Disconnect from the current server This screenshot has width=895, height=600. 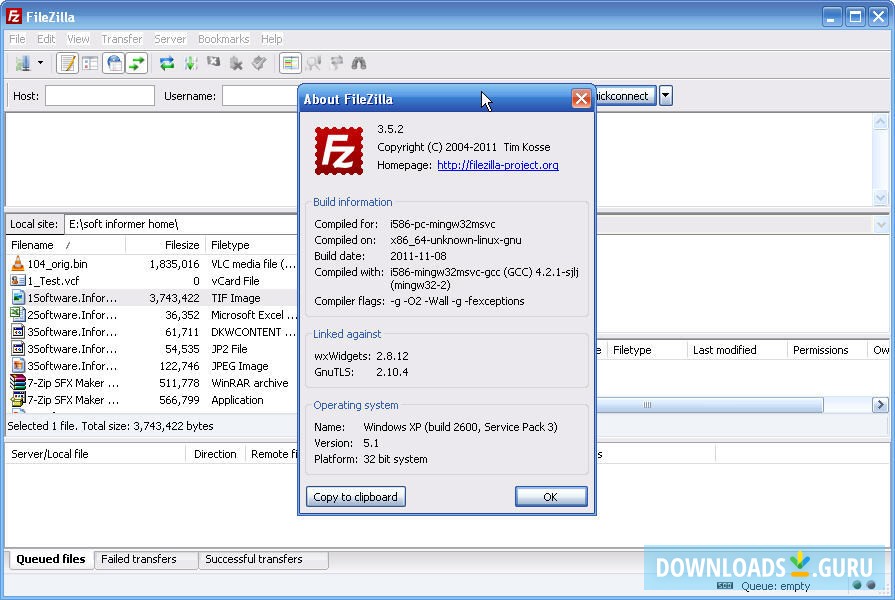(x=235, y=62)
